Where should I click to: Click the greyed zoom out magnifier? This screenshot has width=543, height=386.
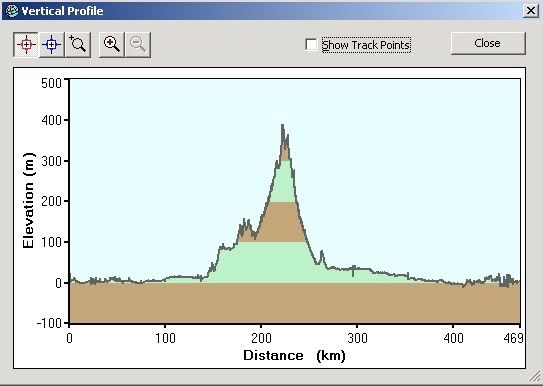pos(138,45)
